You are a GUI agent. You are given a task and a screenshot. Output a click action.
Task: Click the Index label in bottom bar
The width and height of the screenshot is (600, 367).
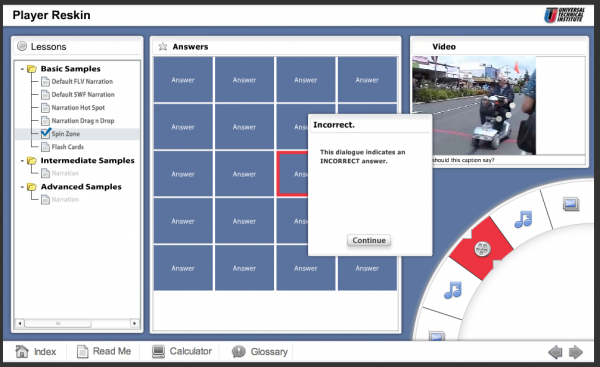45,352
